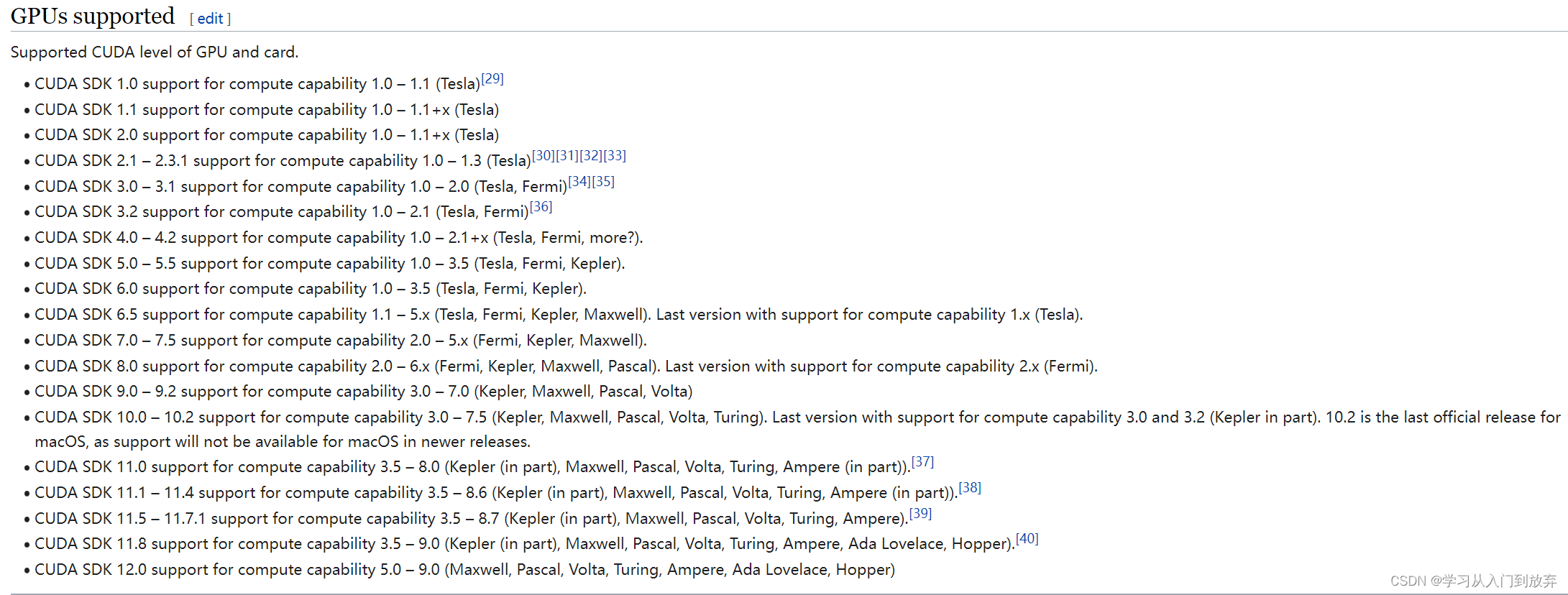
Task: Click the CSDN watermark text
Action: pyautogui.click(x=1473, y=581)
